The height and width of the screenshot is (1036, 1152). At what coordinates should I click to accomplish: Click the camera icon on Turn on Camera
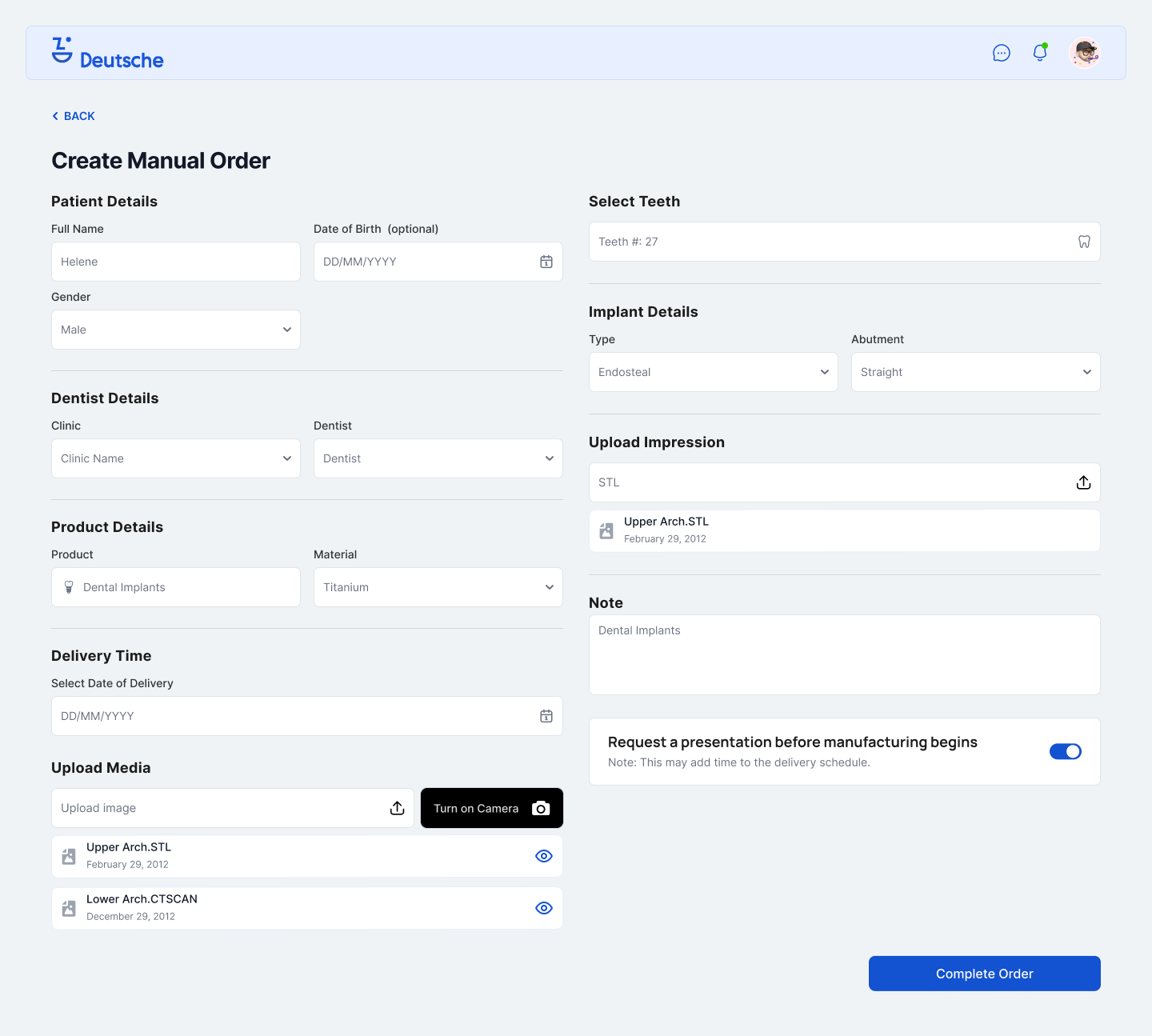coord(541,808)
